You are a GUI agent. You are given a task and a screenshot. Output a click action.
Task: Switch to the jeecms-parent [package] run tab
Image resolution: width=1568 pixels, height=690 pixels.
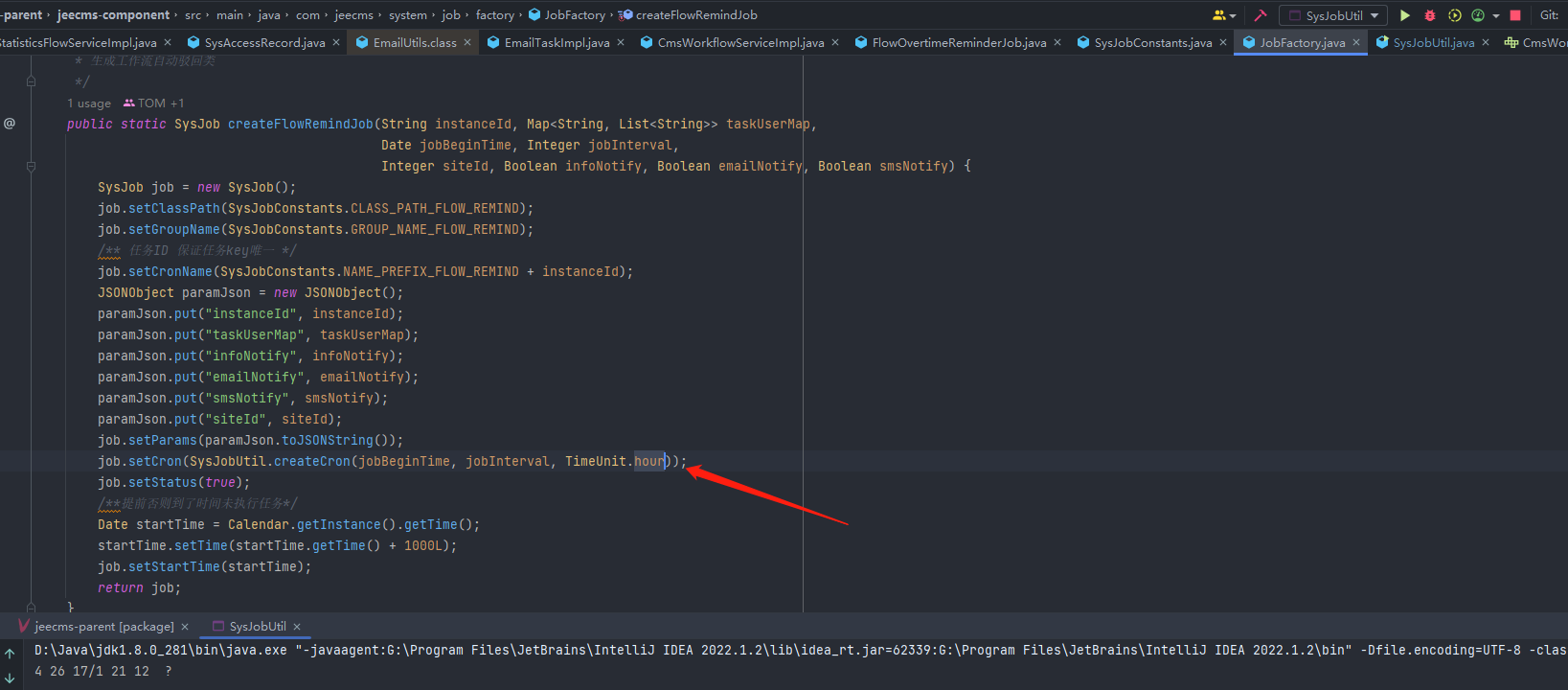96,627
